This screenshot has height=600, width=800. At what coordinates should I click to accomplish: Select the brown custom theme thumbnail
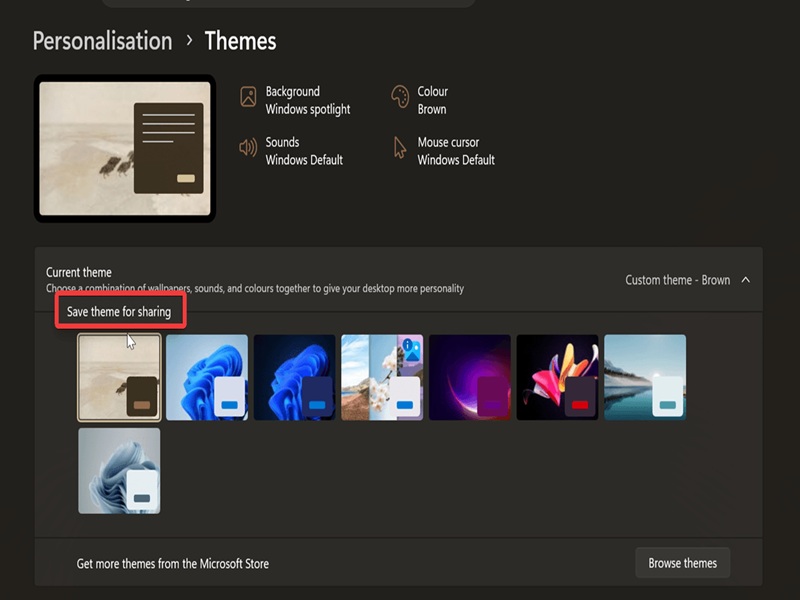(119, 378)
